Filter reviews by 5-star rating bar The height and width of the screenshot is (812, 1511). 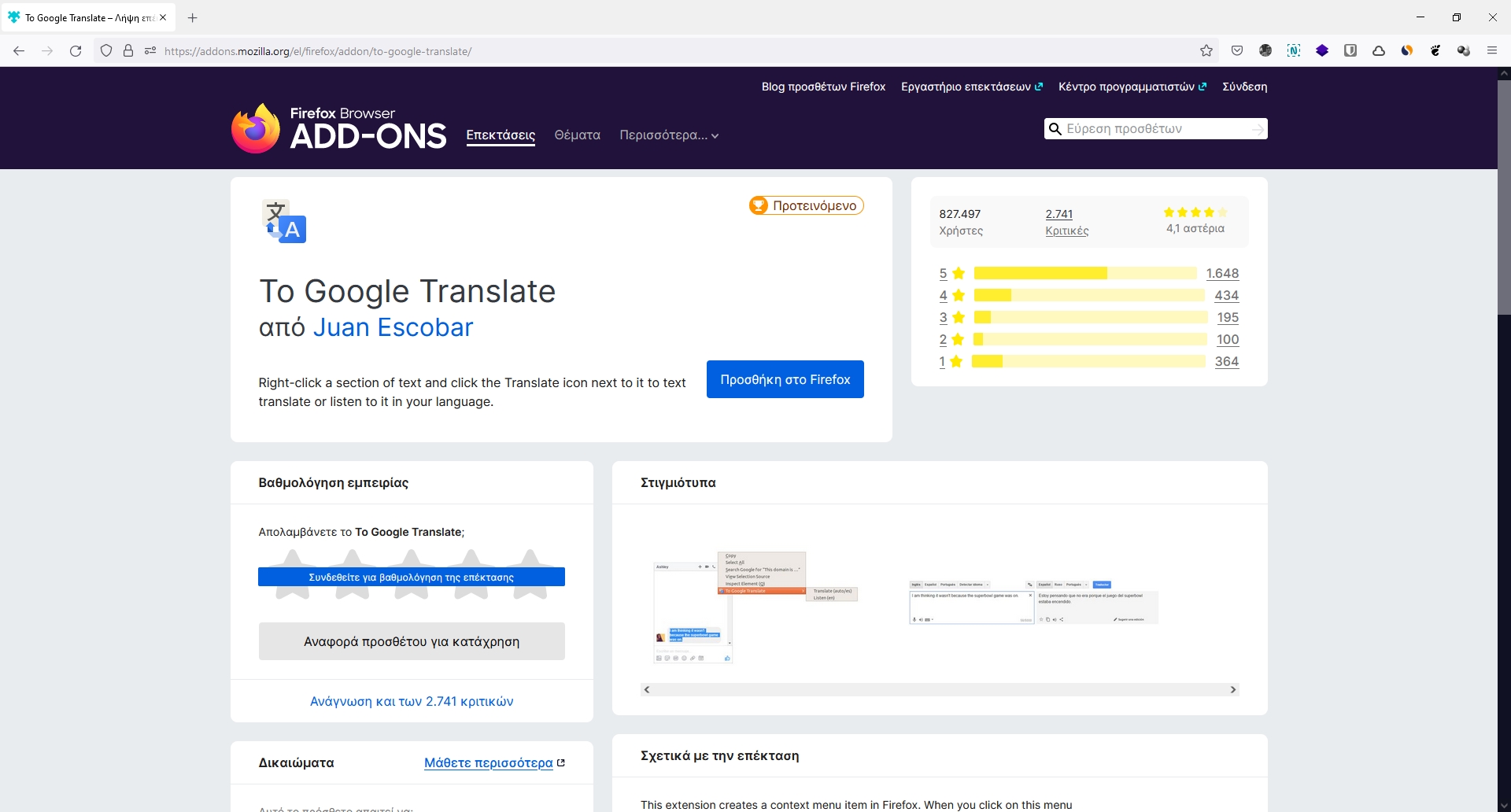[1084, 273]
